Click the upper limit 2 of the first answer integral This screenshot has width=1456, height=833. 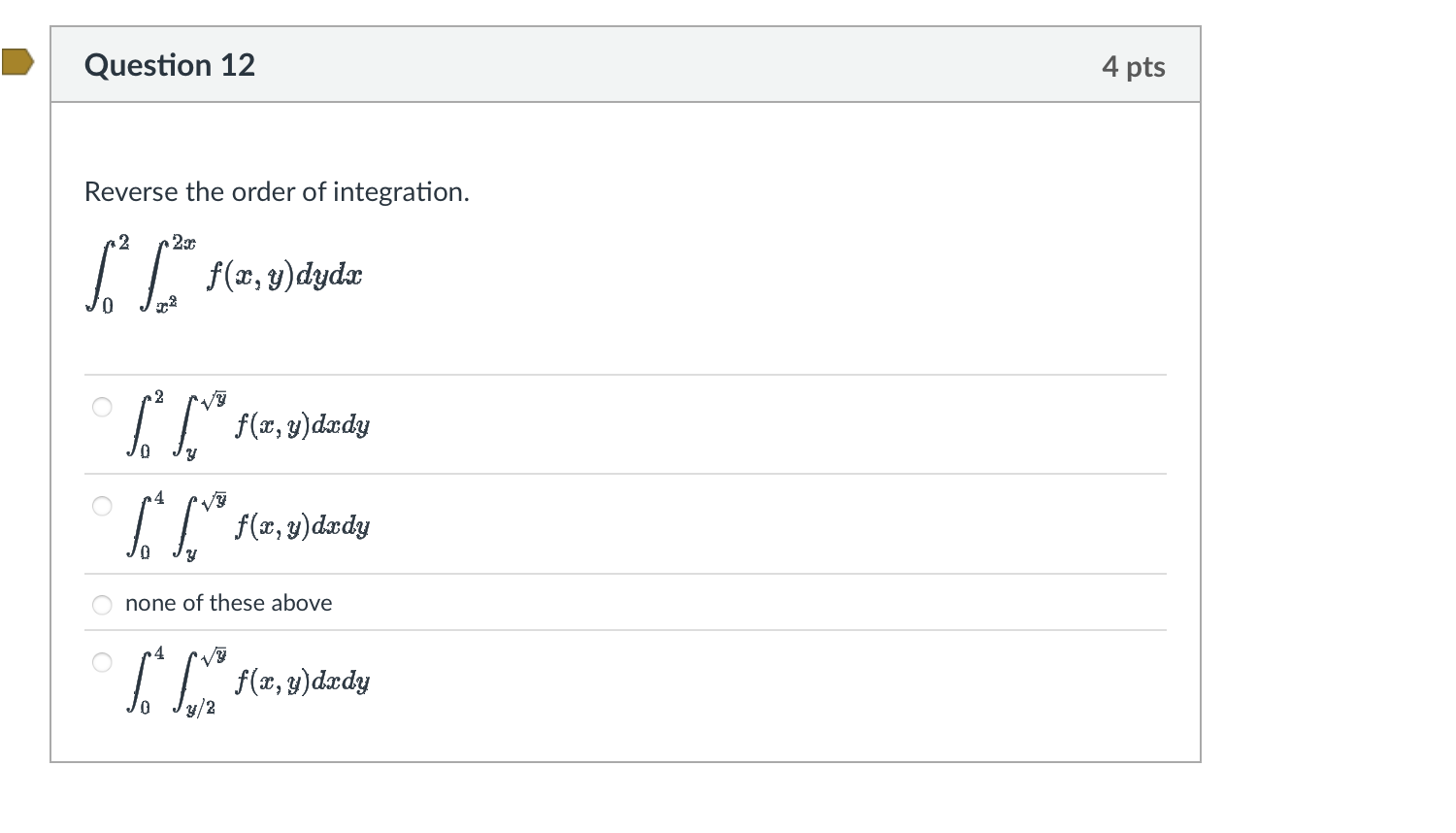pyautogui.click(x=159, y=397)
